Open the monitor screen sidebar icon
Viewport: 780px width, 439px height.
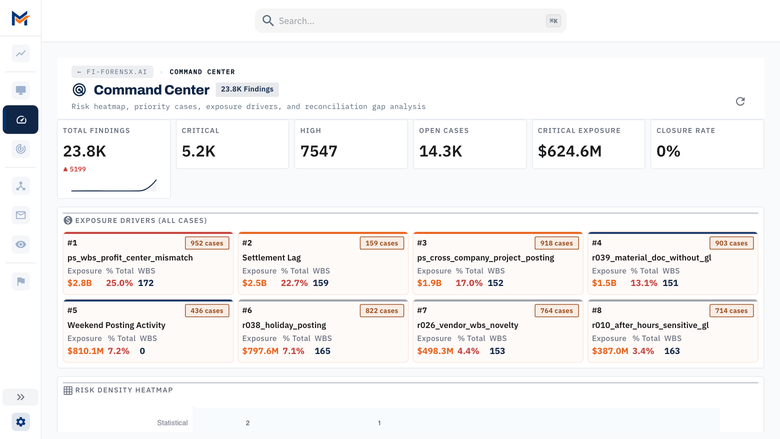coord(20,90)
